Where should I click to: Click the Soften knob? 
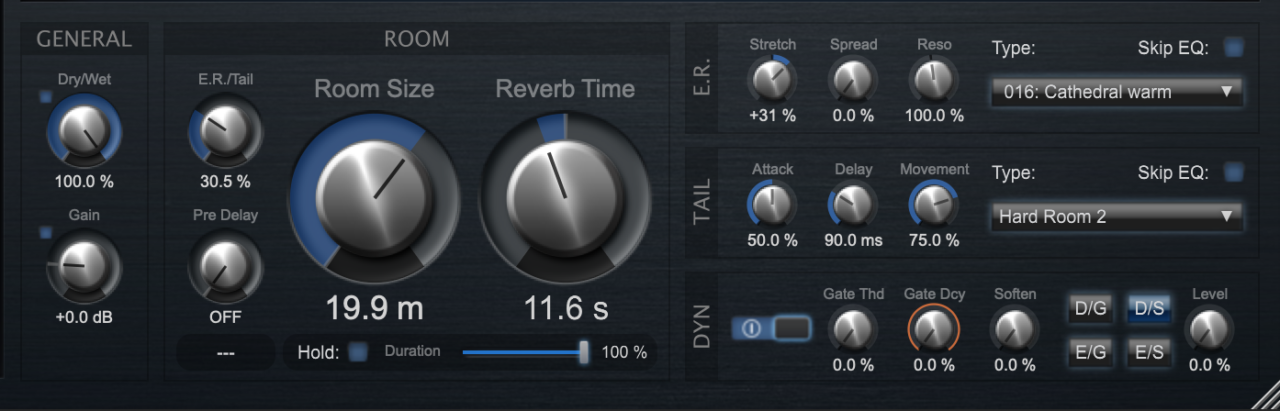(1014, 329)
